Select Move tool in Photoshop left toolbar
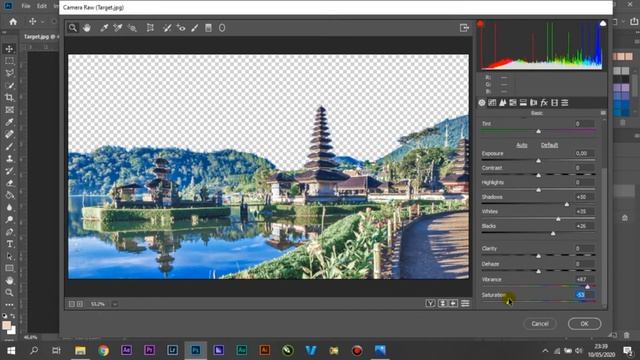Screen dimensions: 640x360 [x=9, y=49]
